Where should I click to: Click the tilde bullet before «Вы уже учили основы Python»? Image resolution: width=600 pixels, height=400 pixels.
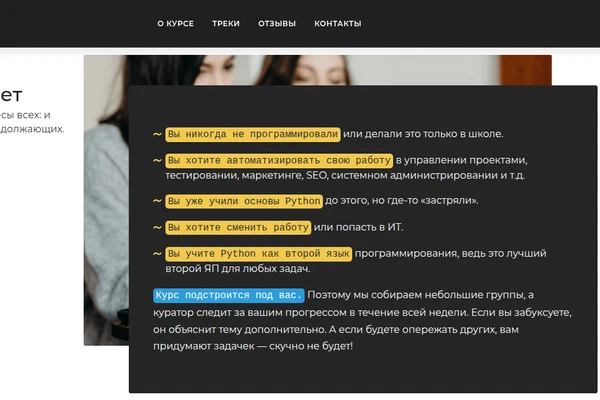pyautogui.click(x=157, y=201)
